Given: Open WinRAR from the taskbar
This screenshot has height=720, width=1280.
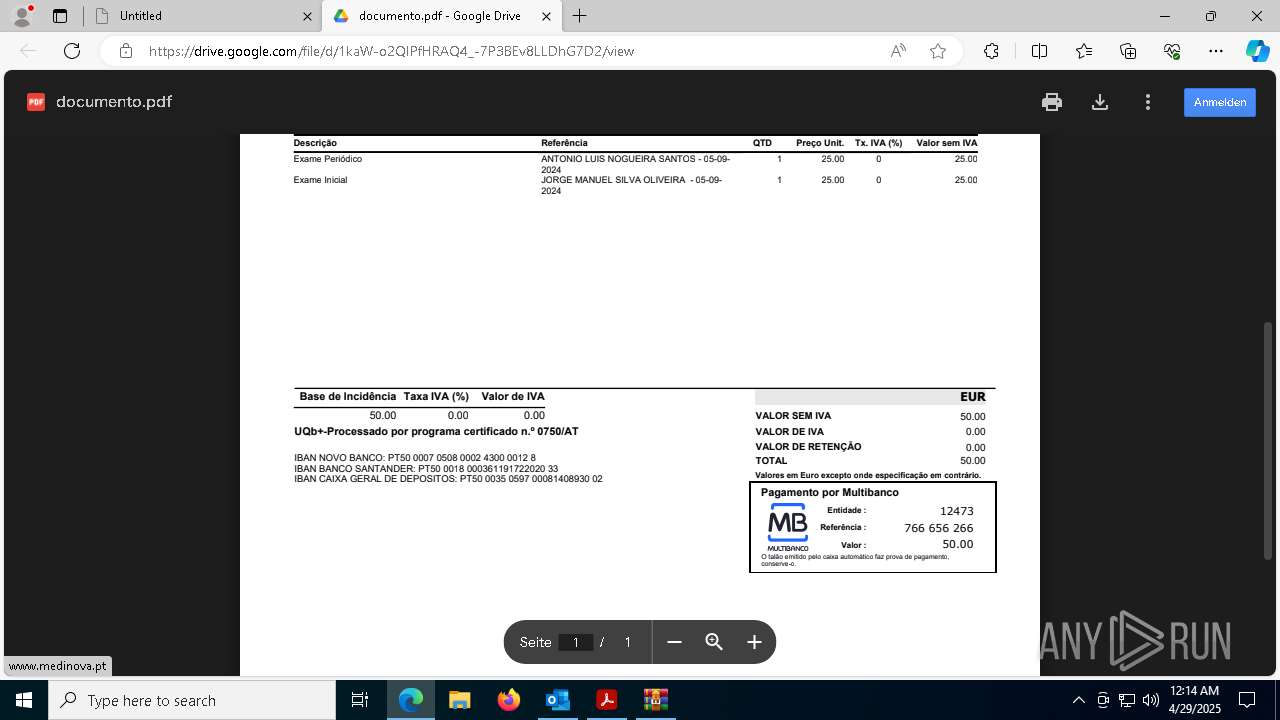Looking at the screenshot, I should 655,700.
